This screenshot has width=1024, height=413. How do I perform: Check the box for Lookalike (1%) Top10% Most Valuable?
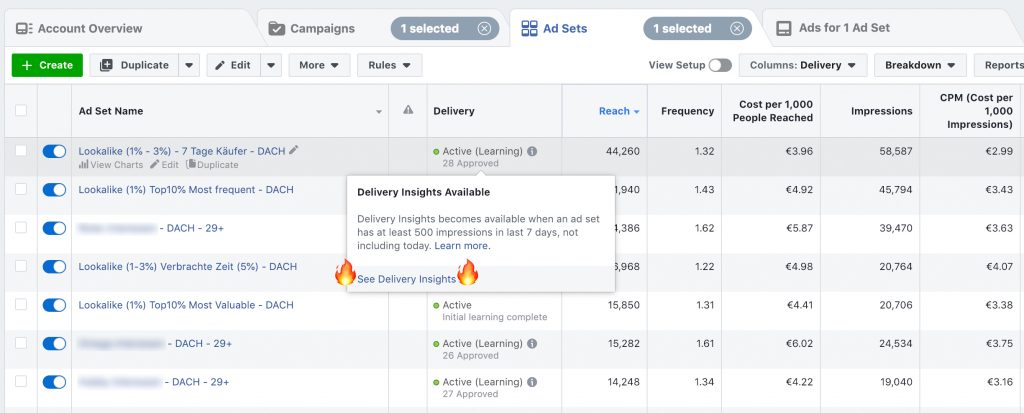[x=21, y=305]
